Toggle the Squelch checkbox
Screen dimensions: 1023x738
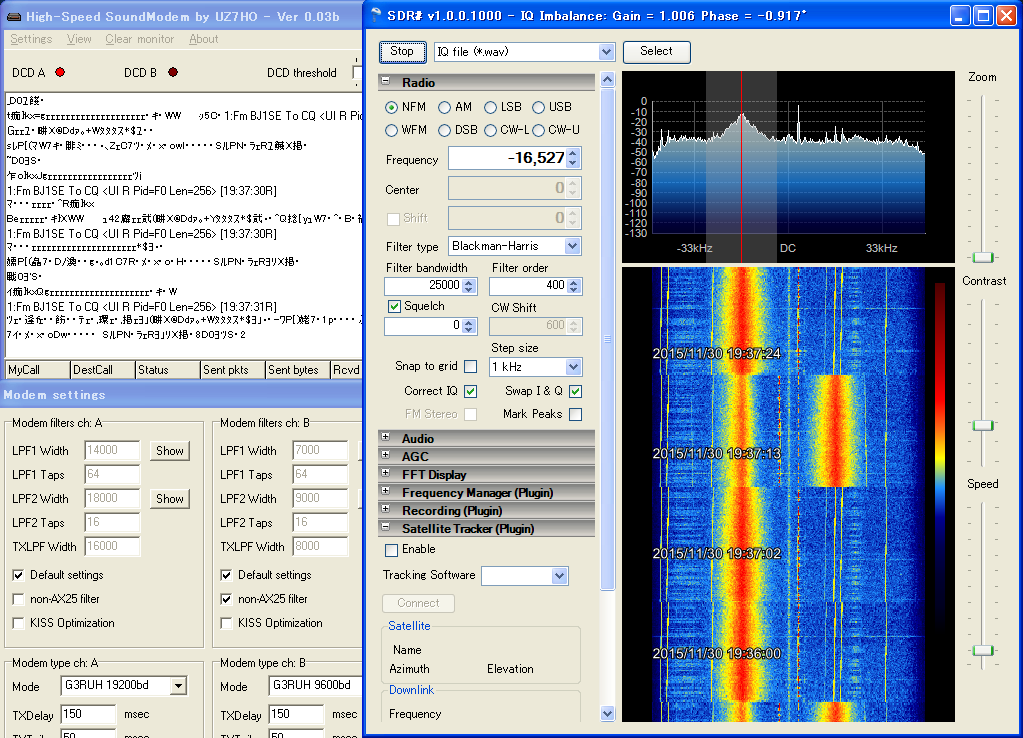(394, 306)
